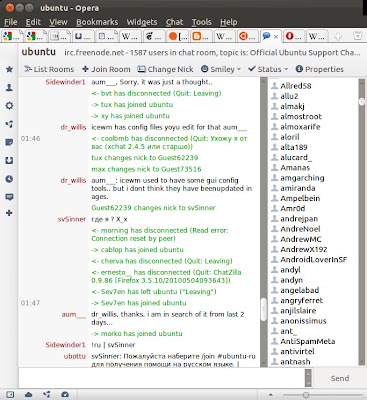Open the Bookmarks star panel in sidebar
This screenshot has width=367, height=400.
[9, 69]
